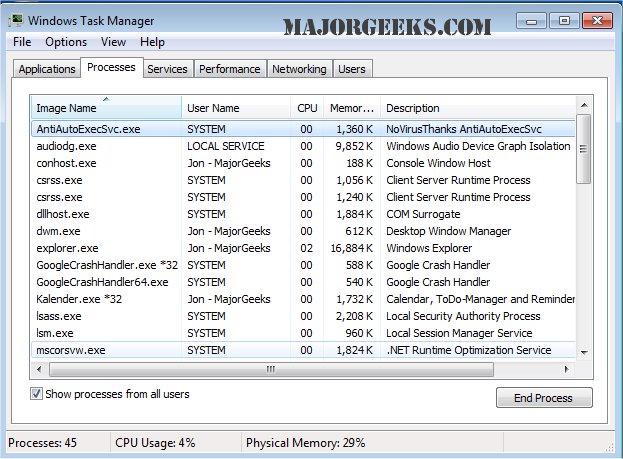The height and width of the screenshot is (459, 623).
Task: Select the lsass.exe process
Action: (x=303, y=316)
